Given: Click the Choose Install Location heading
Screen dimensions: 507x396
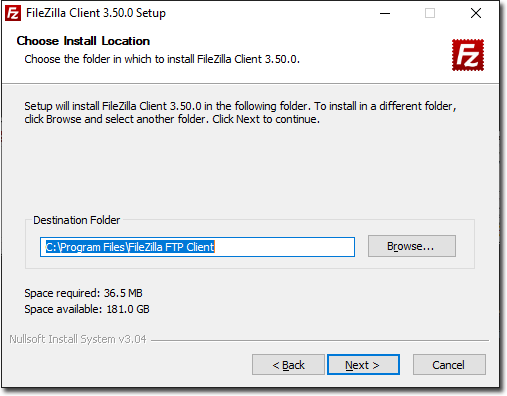Looking at the screenshot, I should coord(83,41).
